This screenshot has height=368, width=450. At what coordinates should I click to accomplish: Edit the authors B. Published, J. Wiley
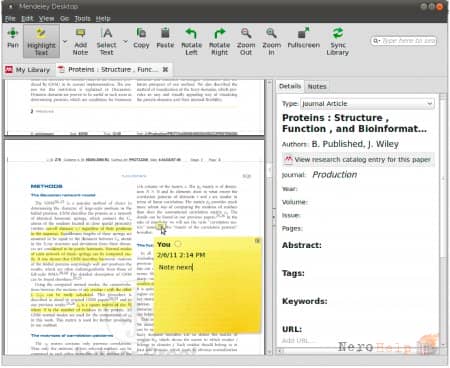[x=355, y=144]
